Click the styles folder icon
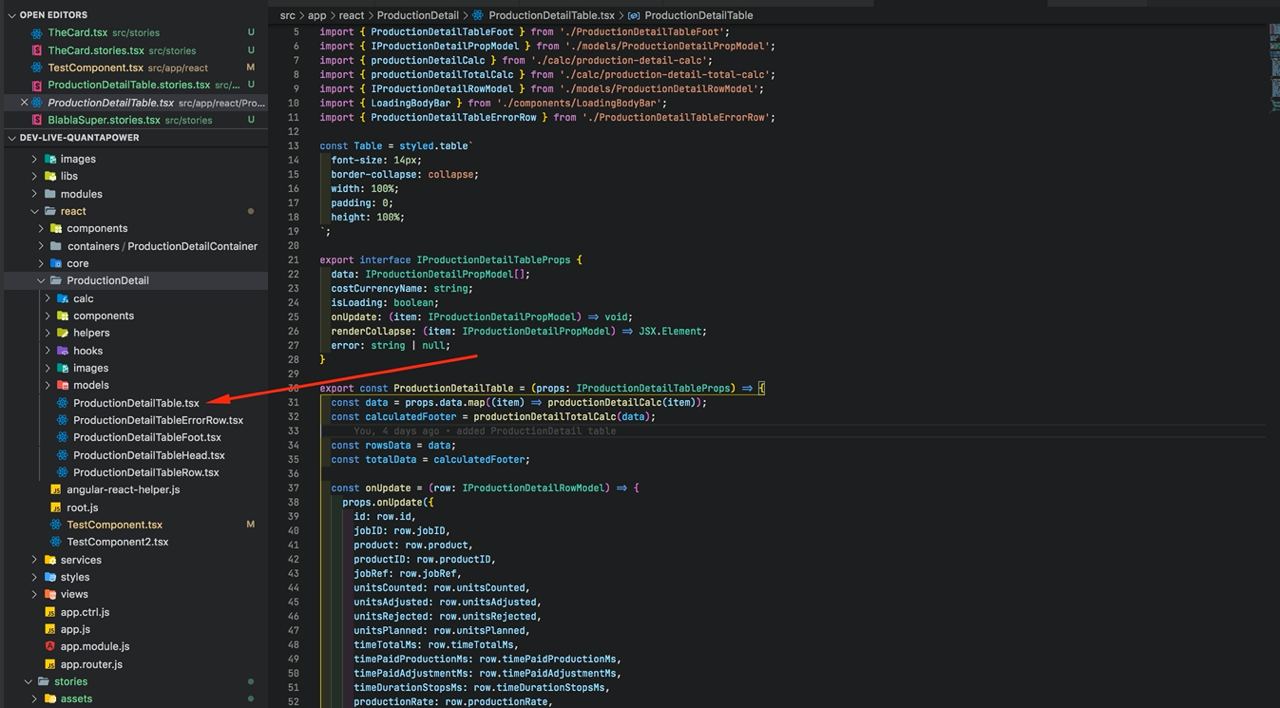The width and height of the screenshot is (1280, 708). coord(50,577)
